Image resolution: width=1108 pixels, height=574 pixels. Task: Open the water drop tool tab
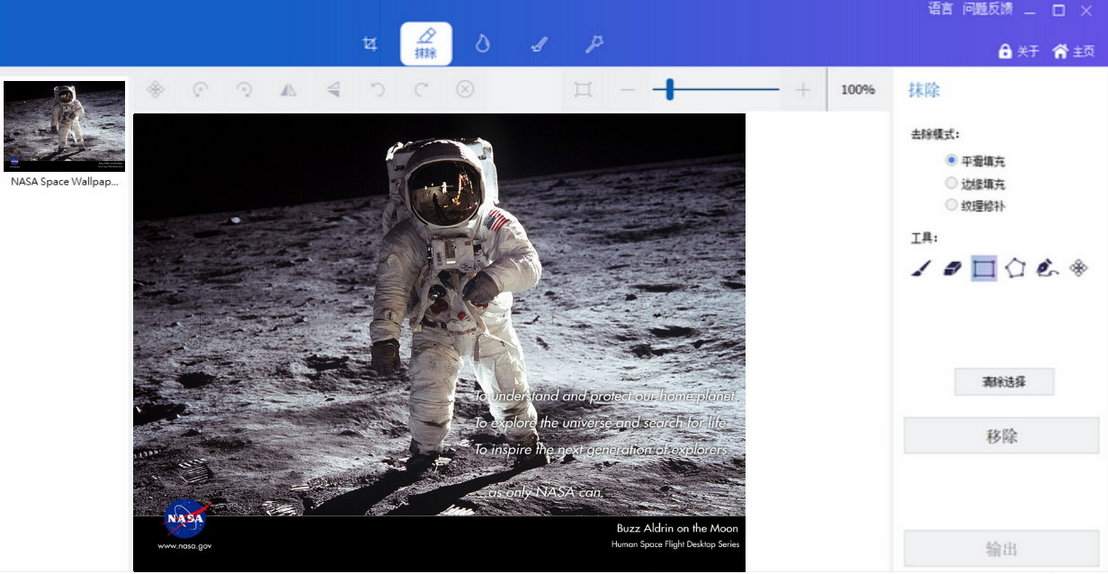click(482, 44)
